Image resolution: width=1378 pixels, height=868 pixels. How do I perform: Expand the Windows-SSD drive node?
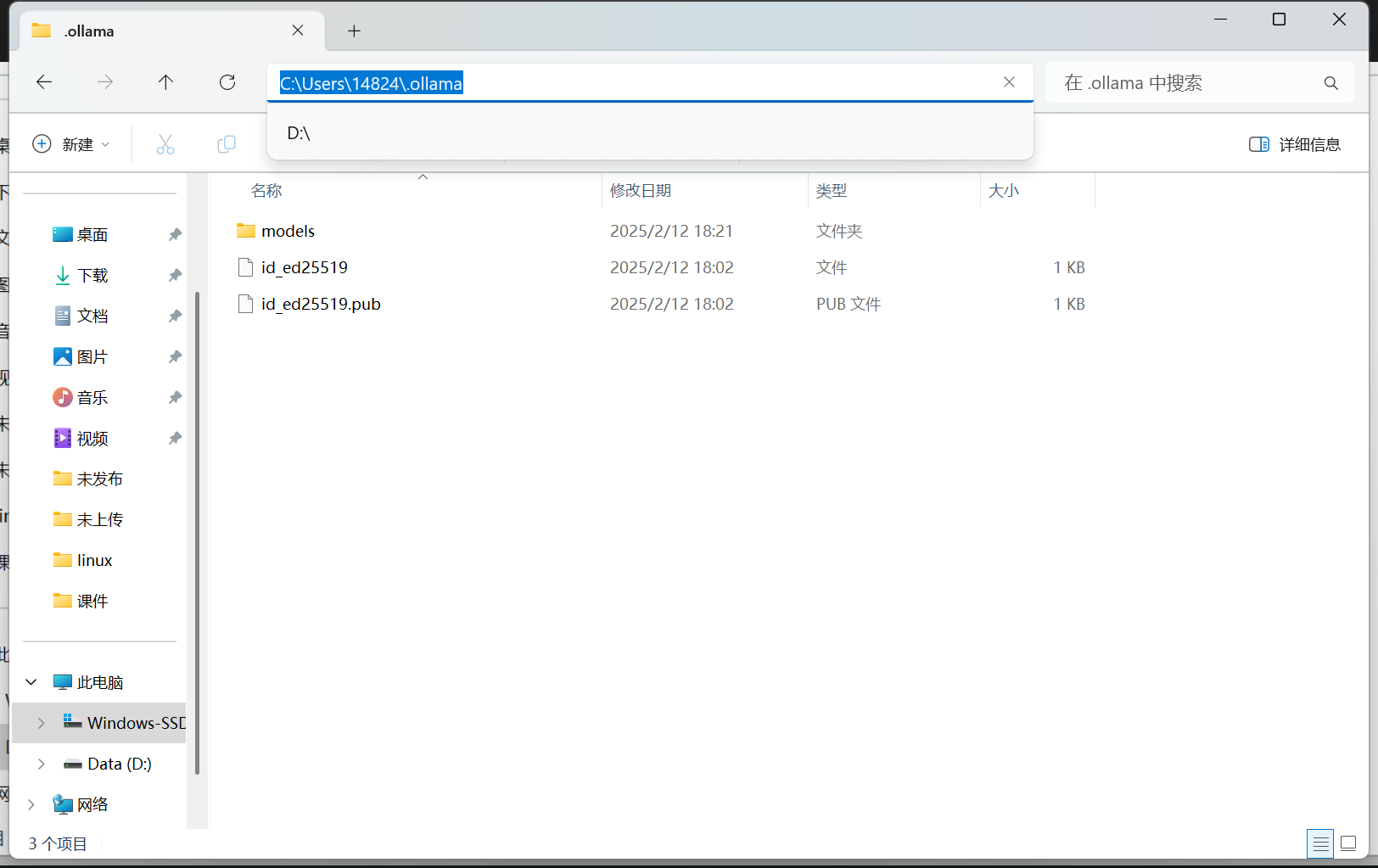[x=42, y=723]
